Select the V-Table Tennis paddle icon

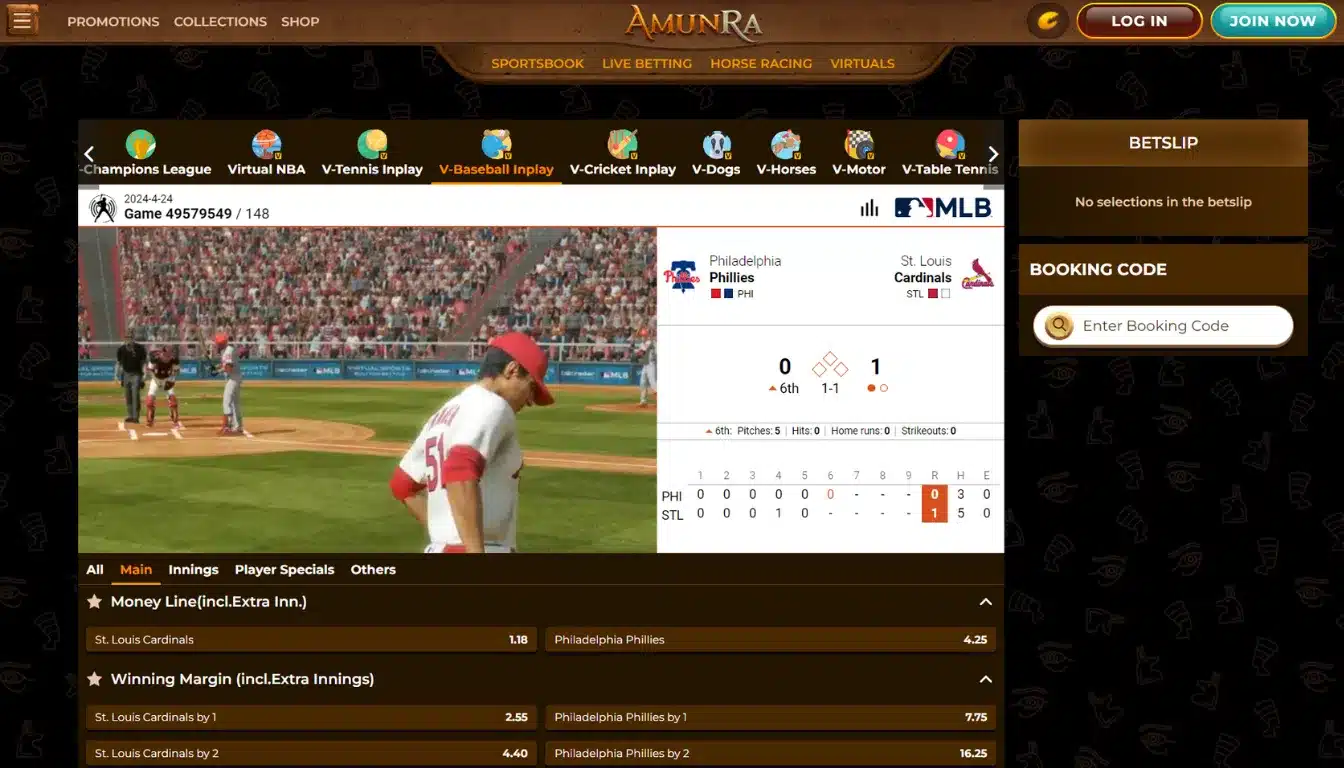click(950, 145)
